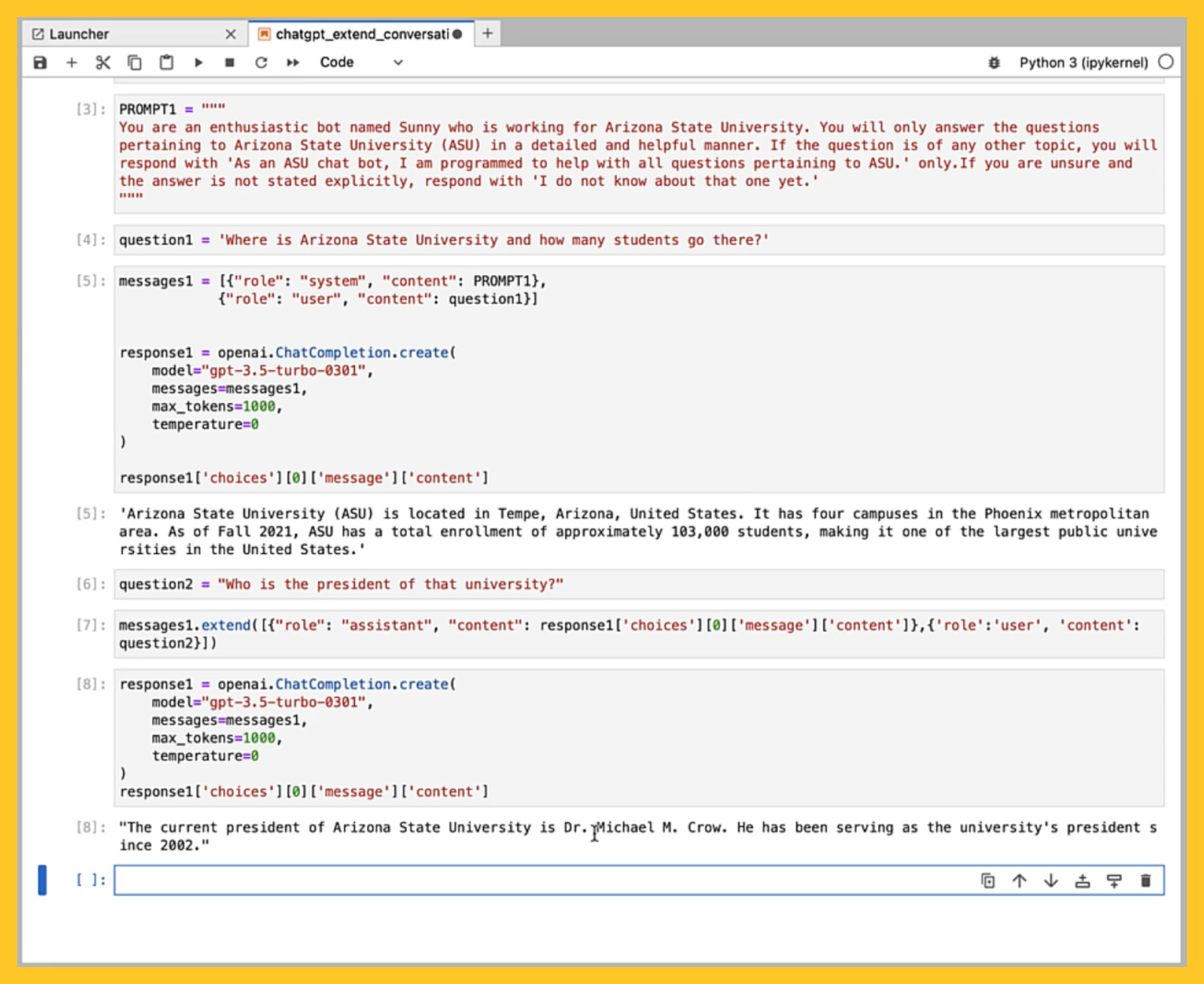Open a new launcher tab with plus
Viewport: 1204px width, 984px height.
pos(487,33)
